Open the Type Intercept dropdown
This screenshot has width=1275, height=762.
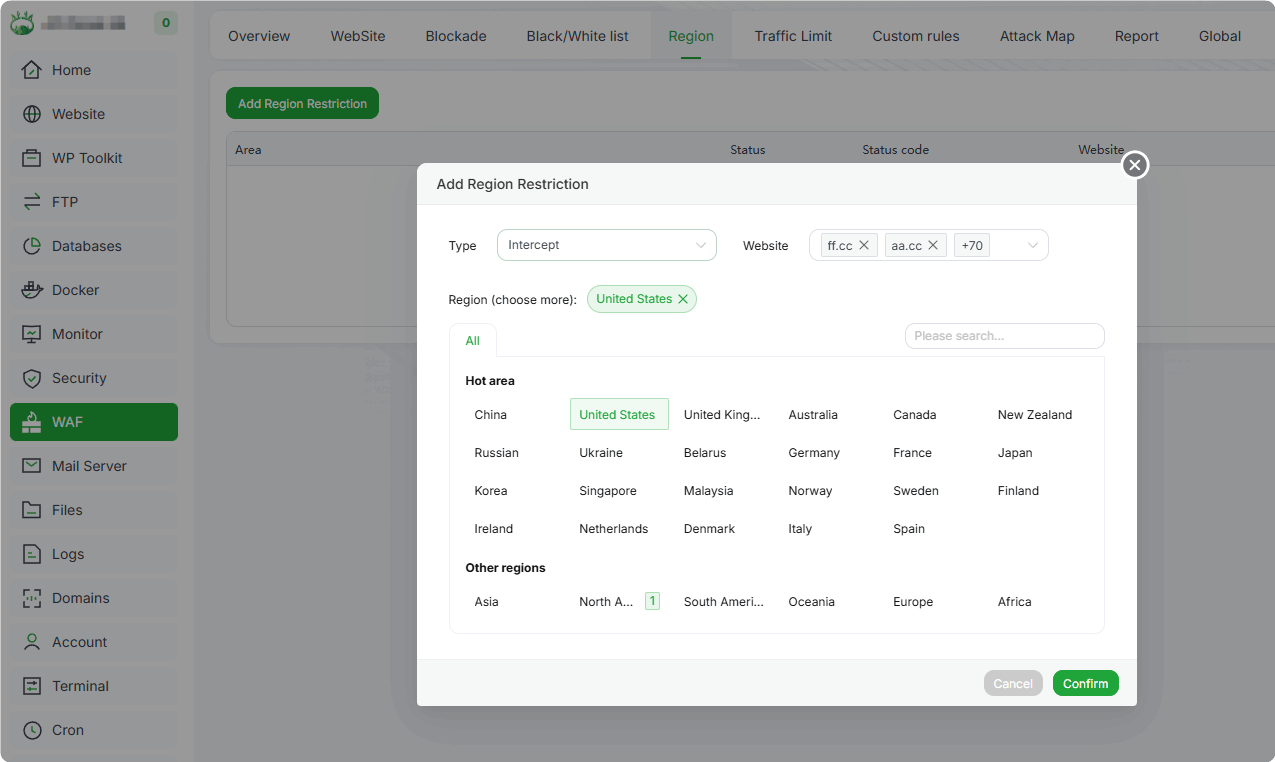click(x=606, y=245)
